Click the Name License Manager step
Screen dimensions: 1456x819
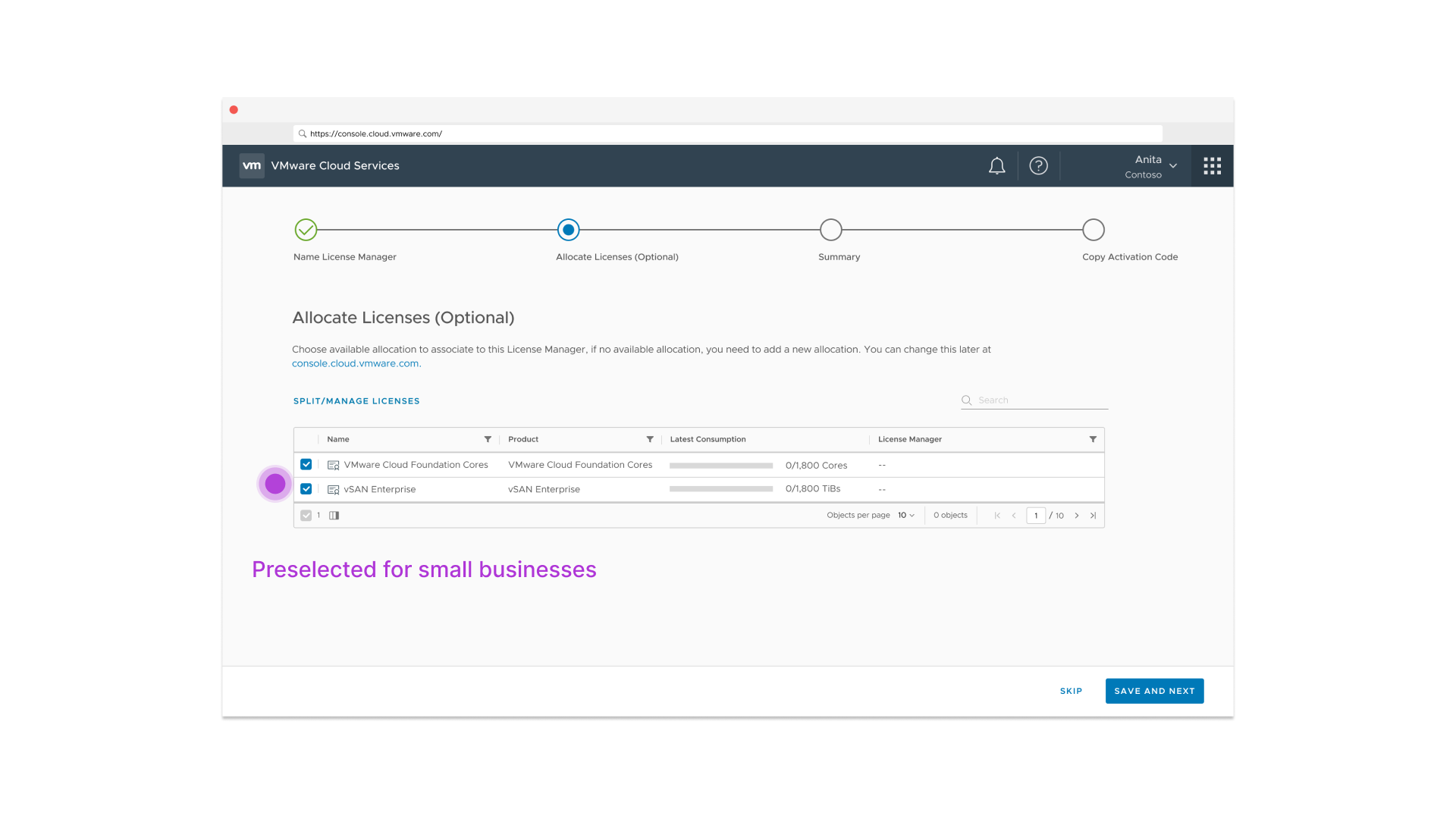[x=306, y=230]
